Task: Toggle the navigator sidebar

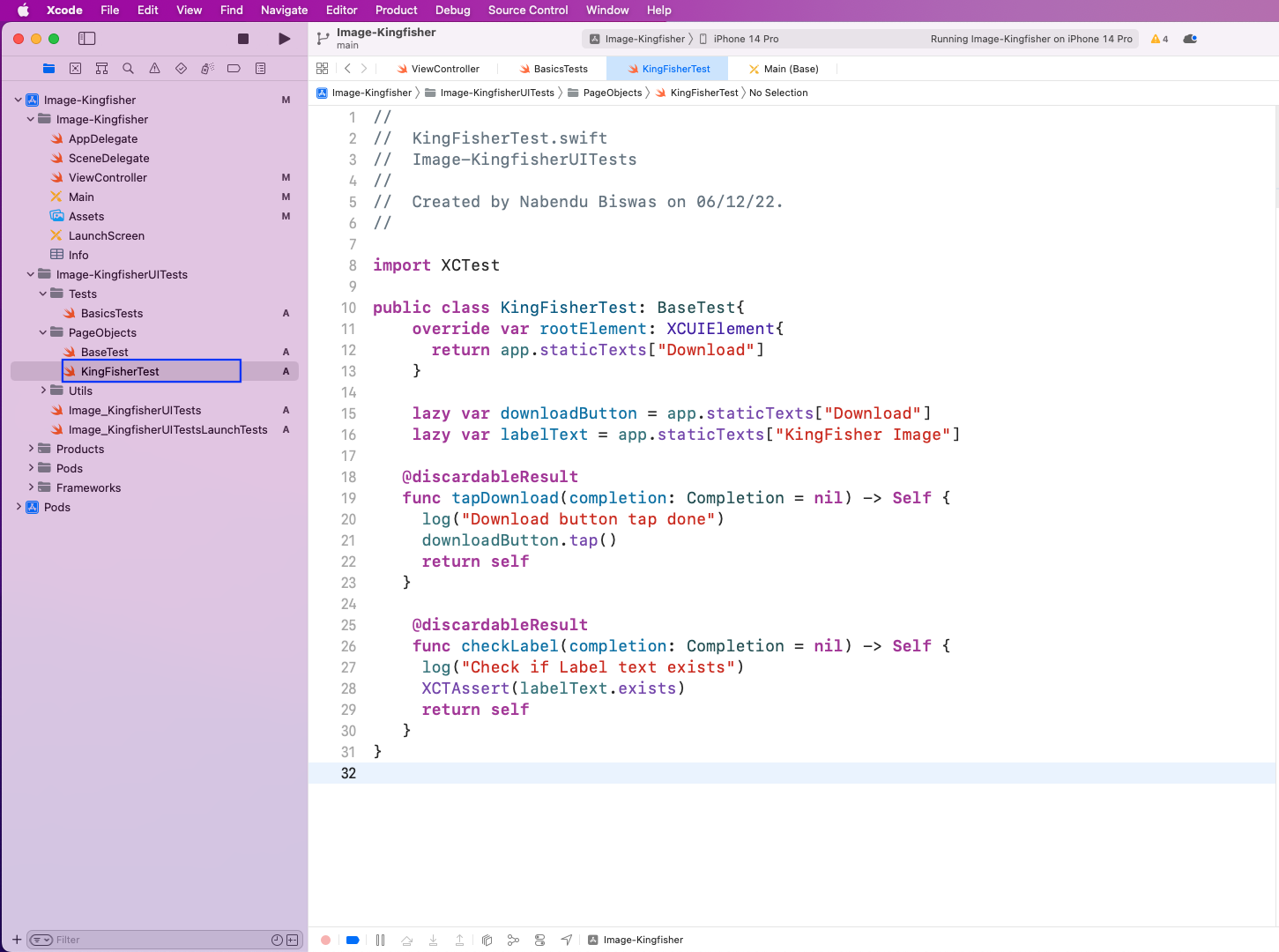Action: [86, 39]
